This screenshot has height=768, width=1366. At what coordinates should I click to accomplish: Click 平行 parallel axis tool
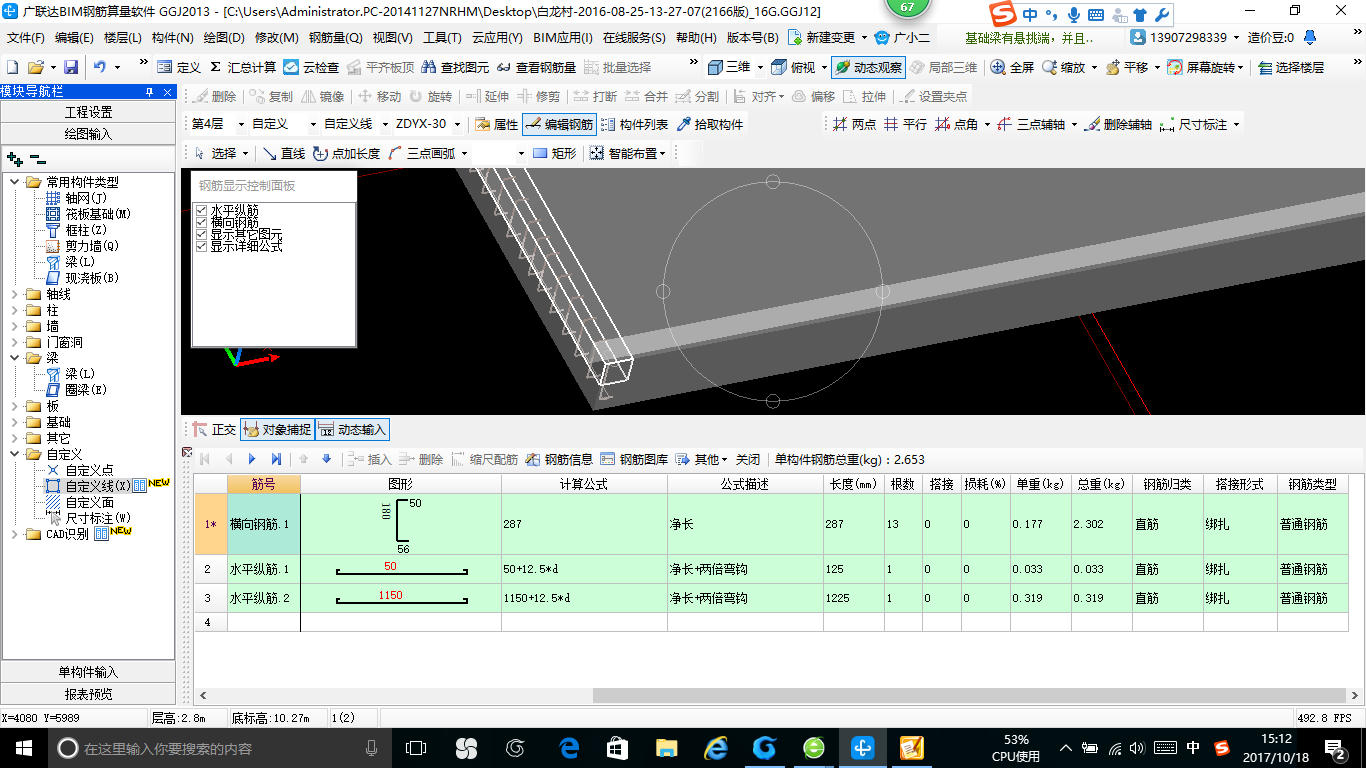(x=905, y=125)
